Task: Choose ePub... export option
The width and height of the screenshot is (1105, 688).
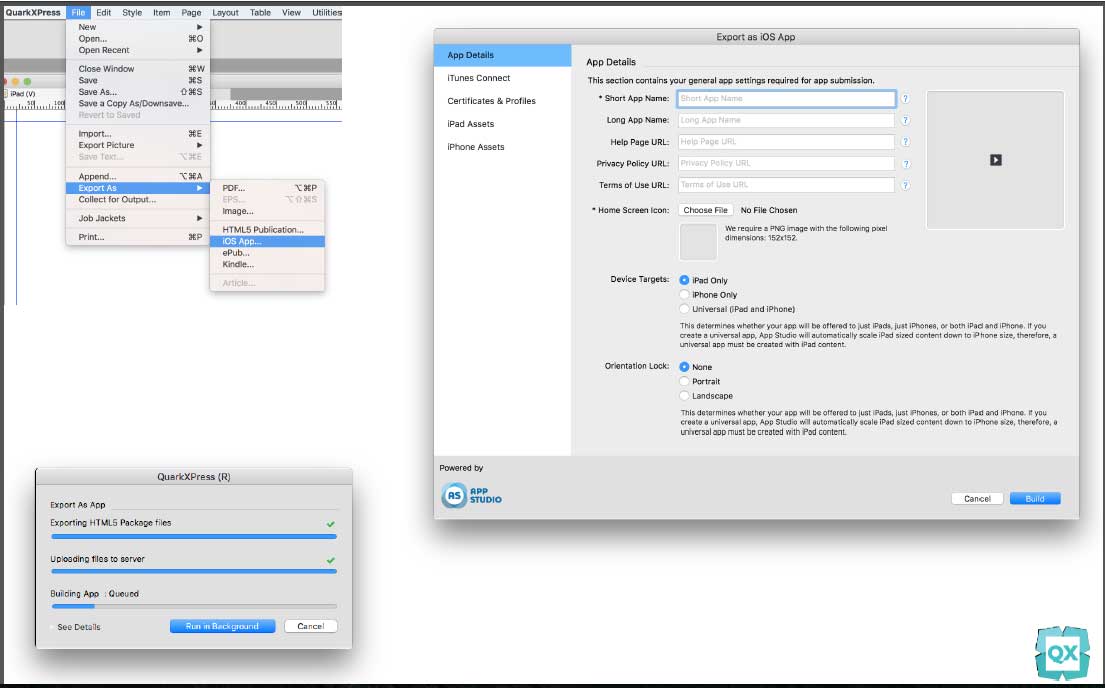Action: coord(267,252)
